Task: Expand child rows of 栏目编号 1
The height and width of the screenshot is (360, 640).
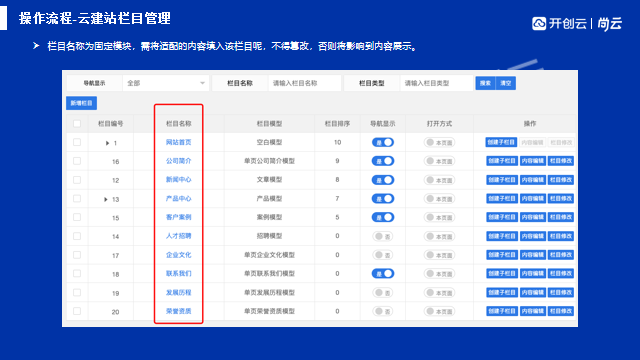Action: tap(107, 143)
